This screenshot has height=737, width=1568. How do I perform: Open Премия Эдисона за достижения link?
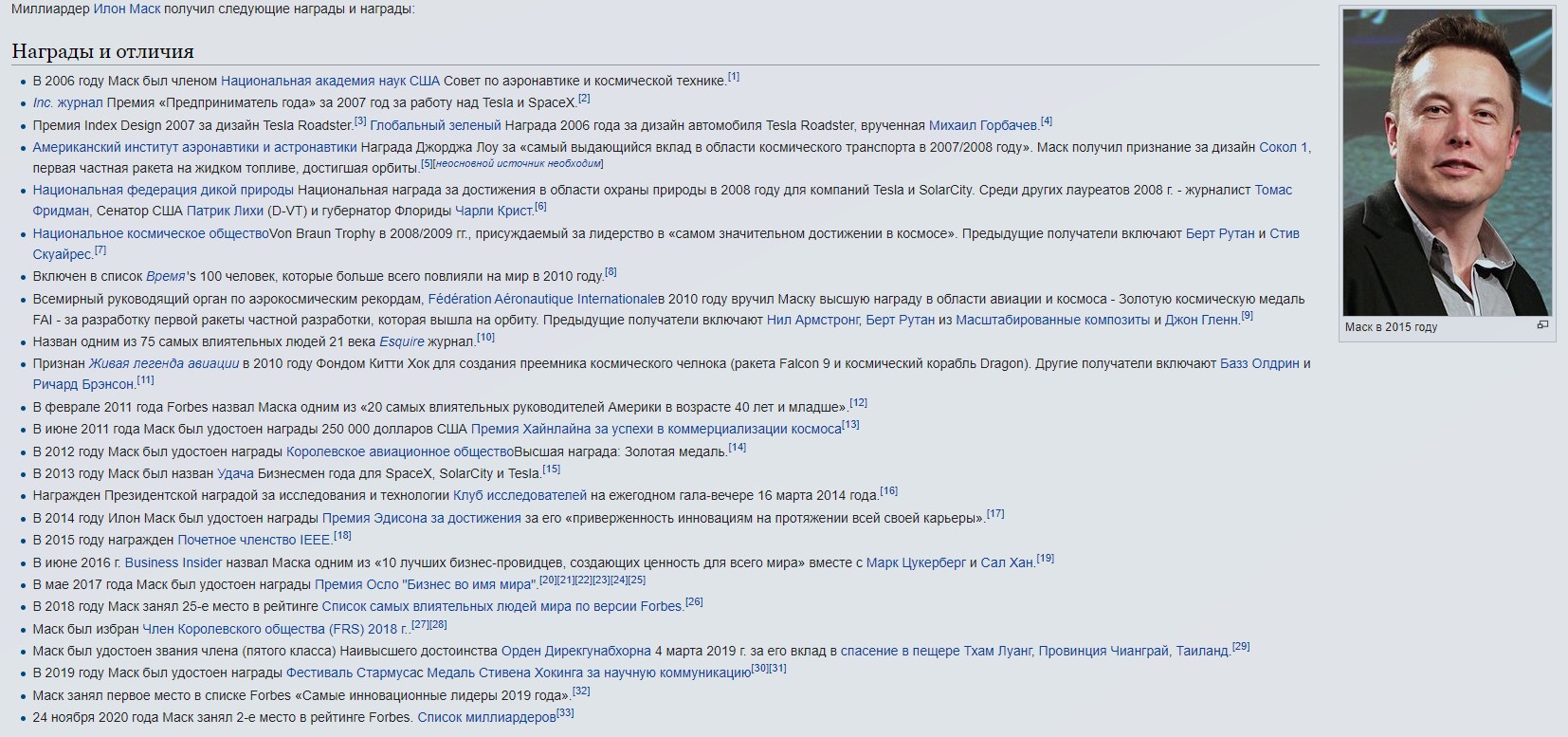(x=422, y=518)
